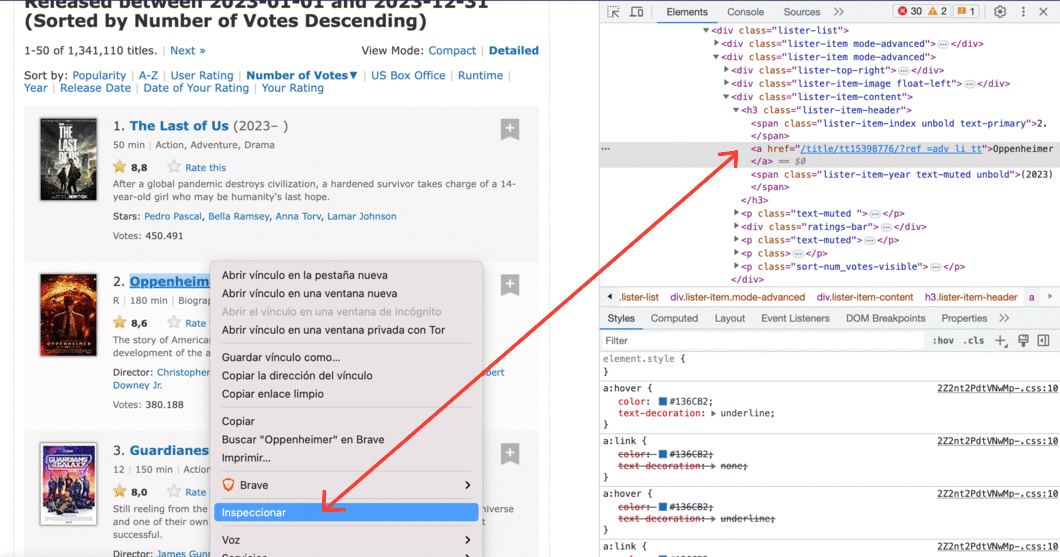Open the Event Listeners tab
Screen dimensions: 1060x557
pyautogui.click(x=795, y=318)
